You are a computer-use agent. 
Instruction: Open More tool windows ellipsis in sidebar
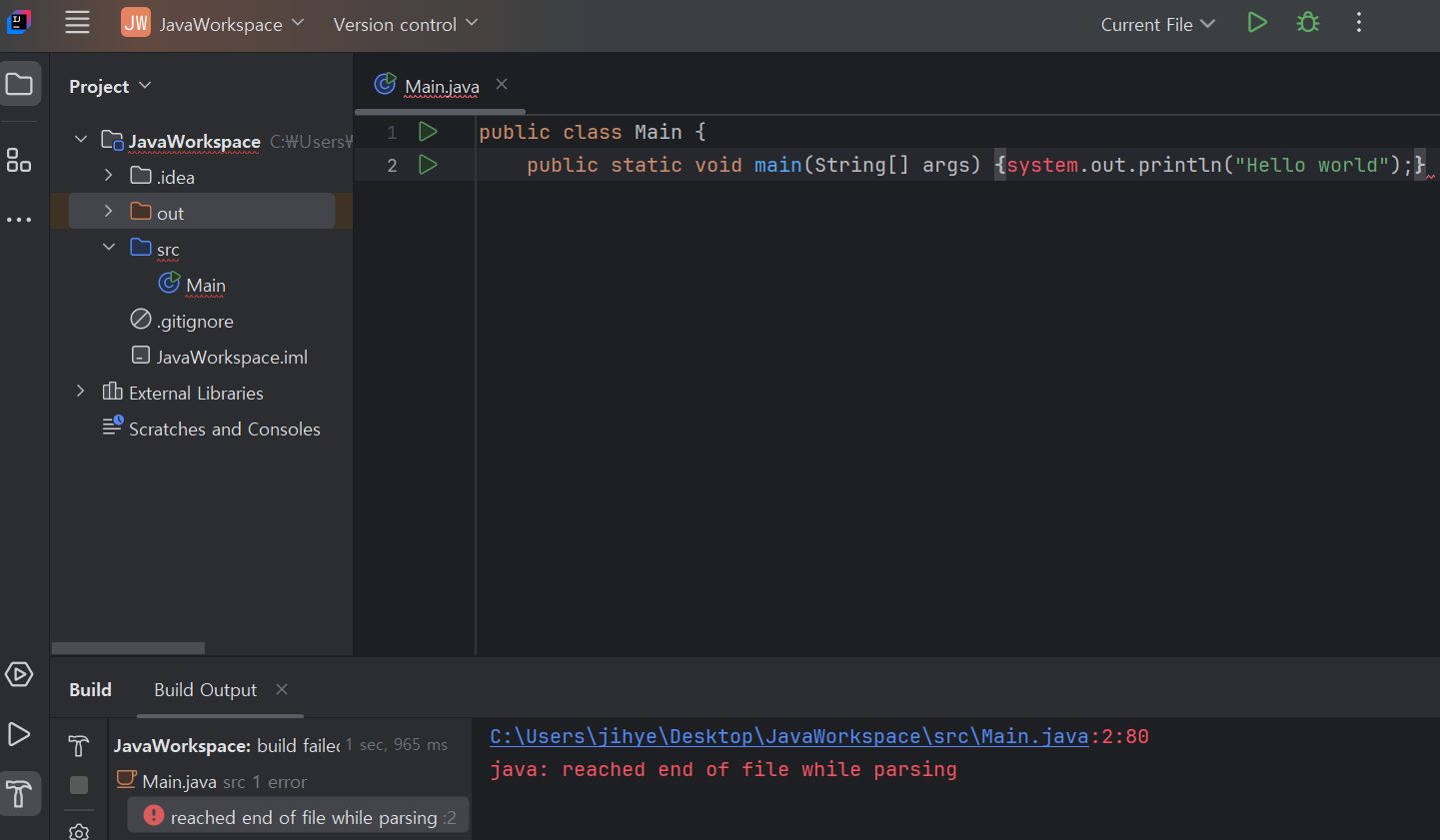tap(19, 220)
